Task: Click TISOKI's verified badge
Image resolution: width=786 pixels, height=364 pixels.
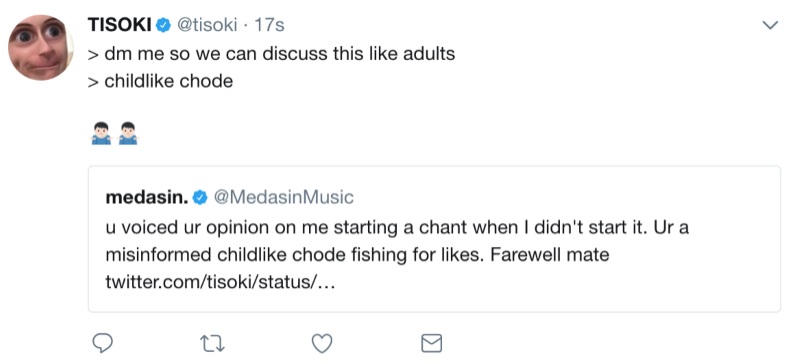Action: (x=163, y=25)
